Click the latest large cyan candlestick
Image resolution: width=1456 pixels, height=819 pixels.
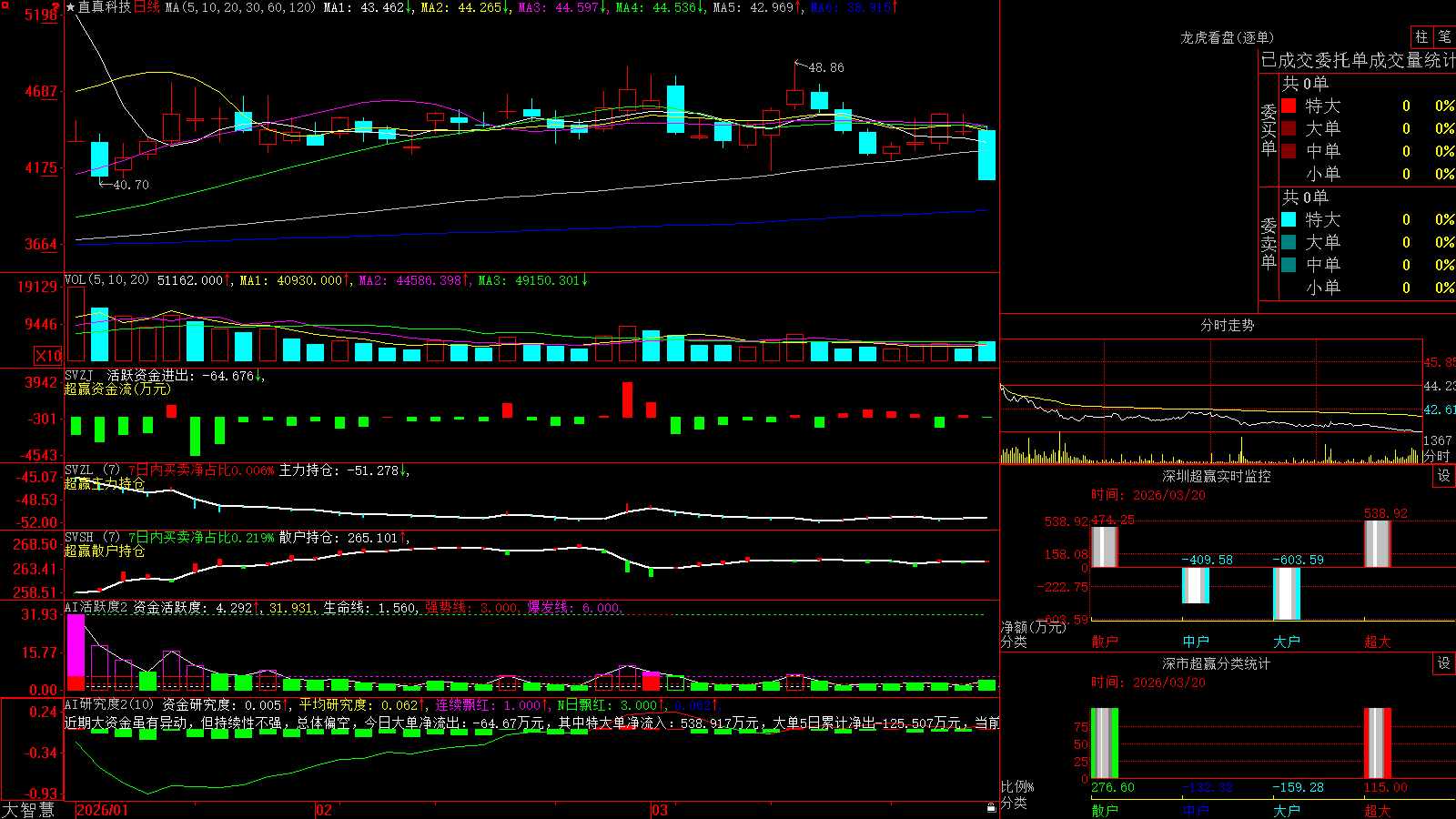click(x=986, y=155)
